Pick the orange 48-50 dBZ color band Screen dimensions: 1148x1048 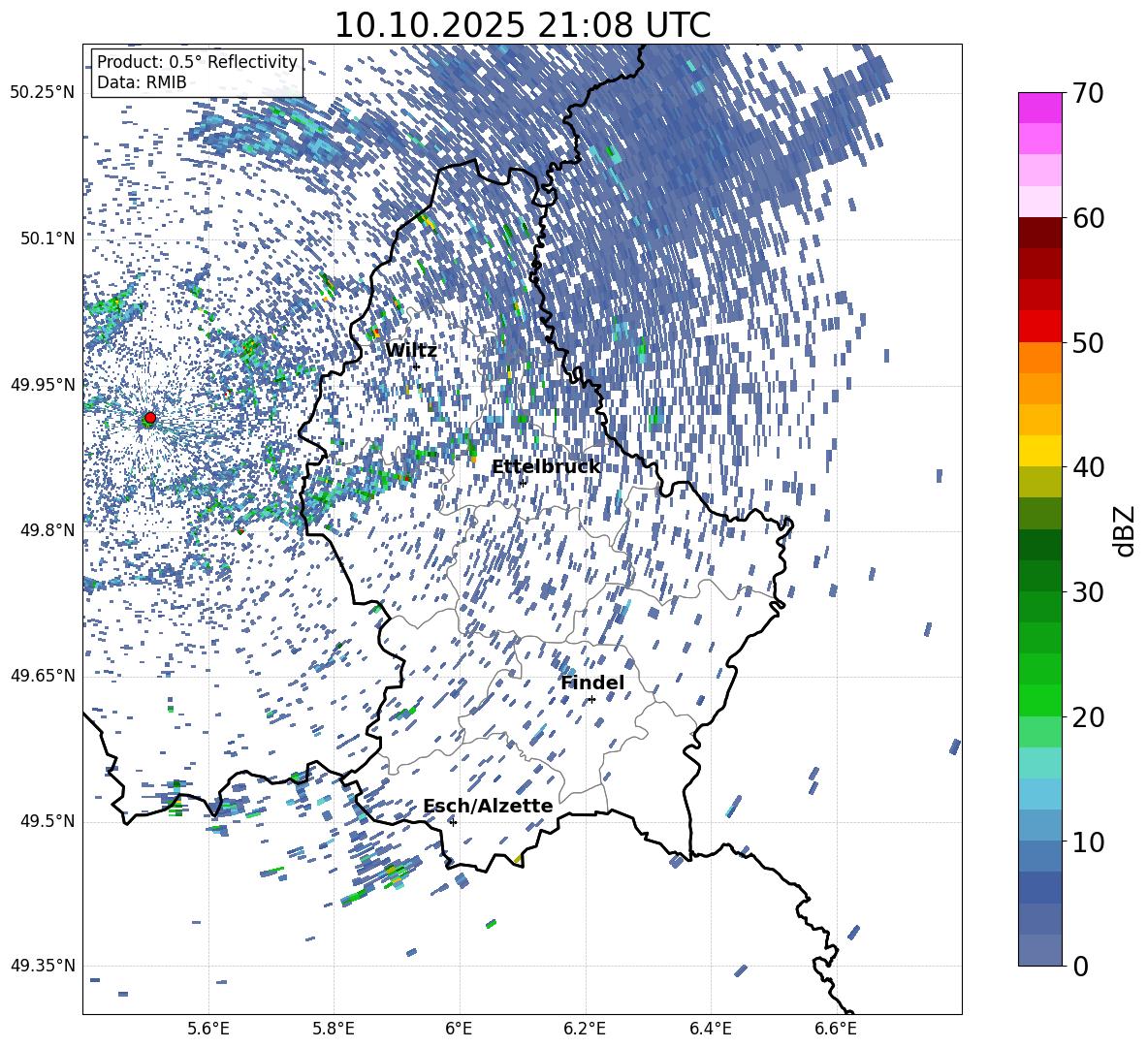1039,357
